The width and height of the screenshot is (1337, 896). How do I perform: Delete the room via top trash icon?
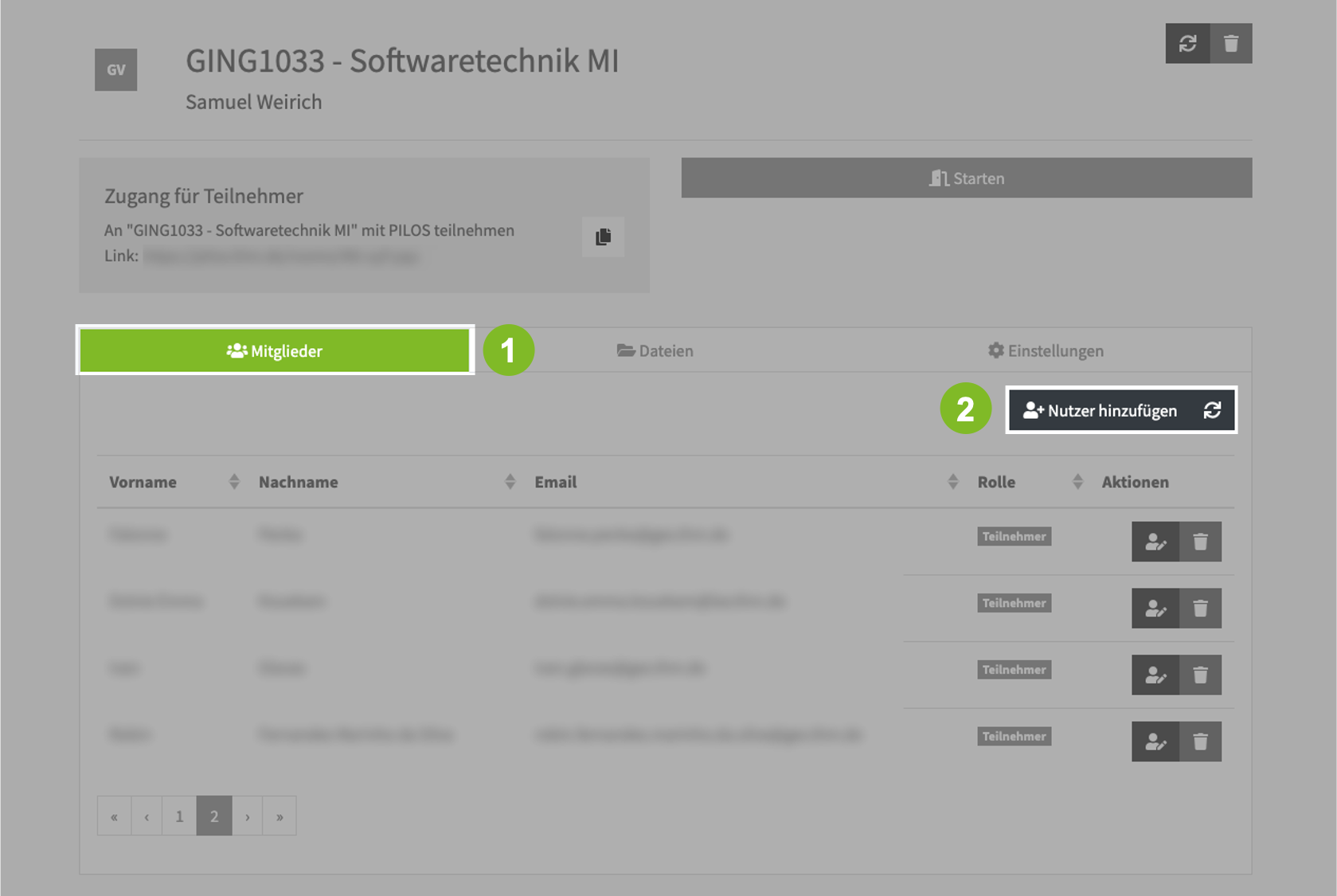tap(1231, 43)
